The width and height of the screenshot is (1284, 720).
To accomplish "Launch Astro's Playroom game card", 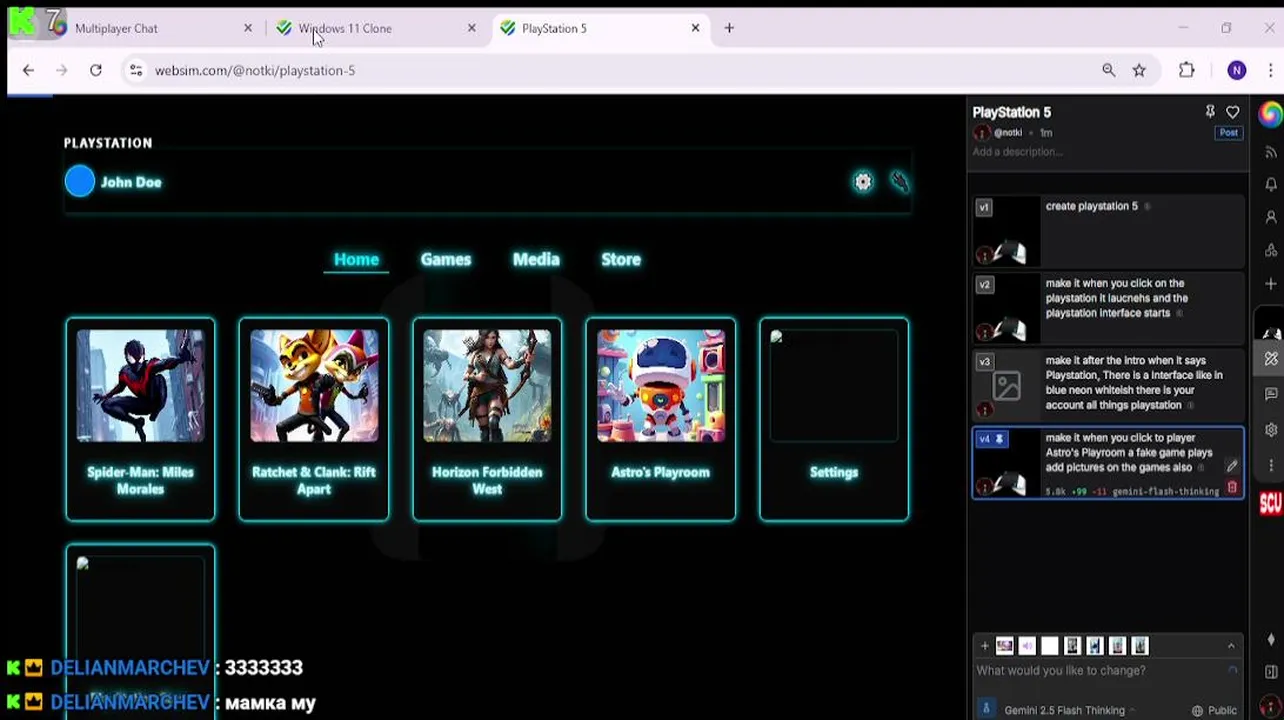I will 660,419.
